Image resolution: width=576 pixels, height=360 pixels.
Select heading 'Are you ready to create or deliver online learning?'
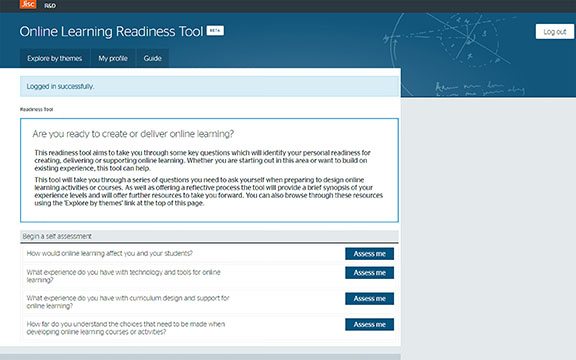click(133, 134)
